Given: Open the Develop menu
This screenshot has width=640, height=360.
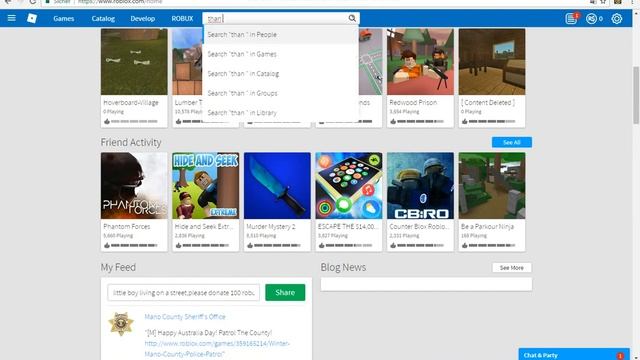Looking at the screenshot, I should [142, 18].
